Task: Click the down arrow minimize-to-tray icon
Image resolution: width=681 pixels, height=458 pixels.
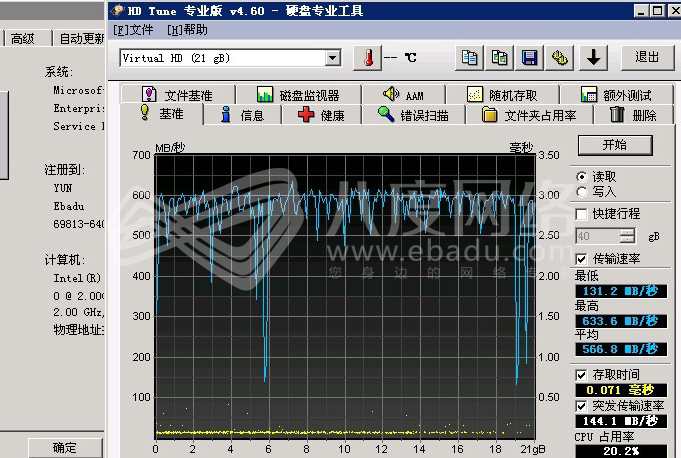Action: 593,57
